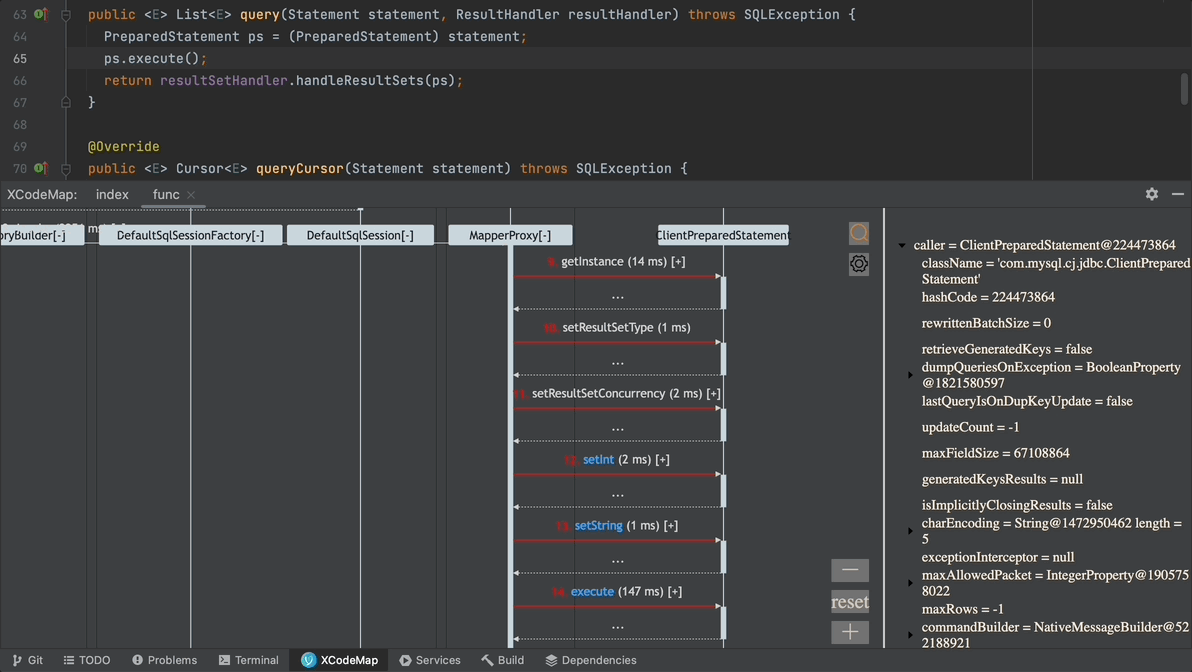Open the Git tool window
The image size is (1192, 672).
coord(28,660)
